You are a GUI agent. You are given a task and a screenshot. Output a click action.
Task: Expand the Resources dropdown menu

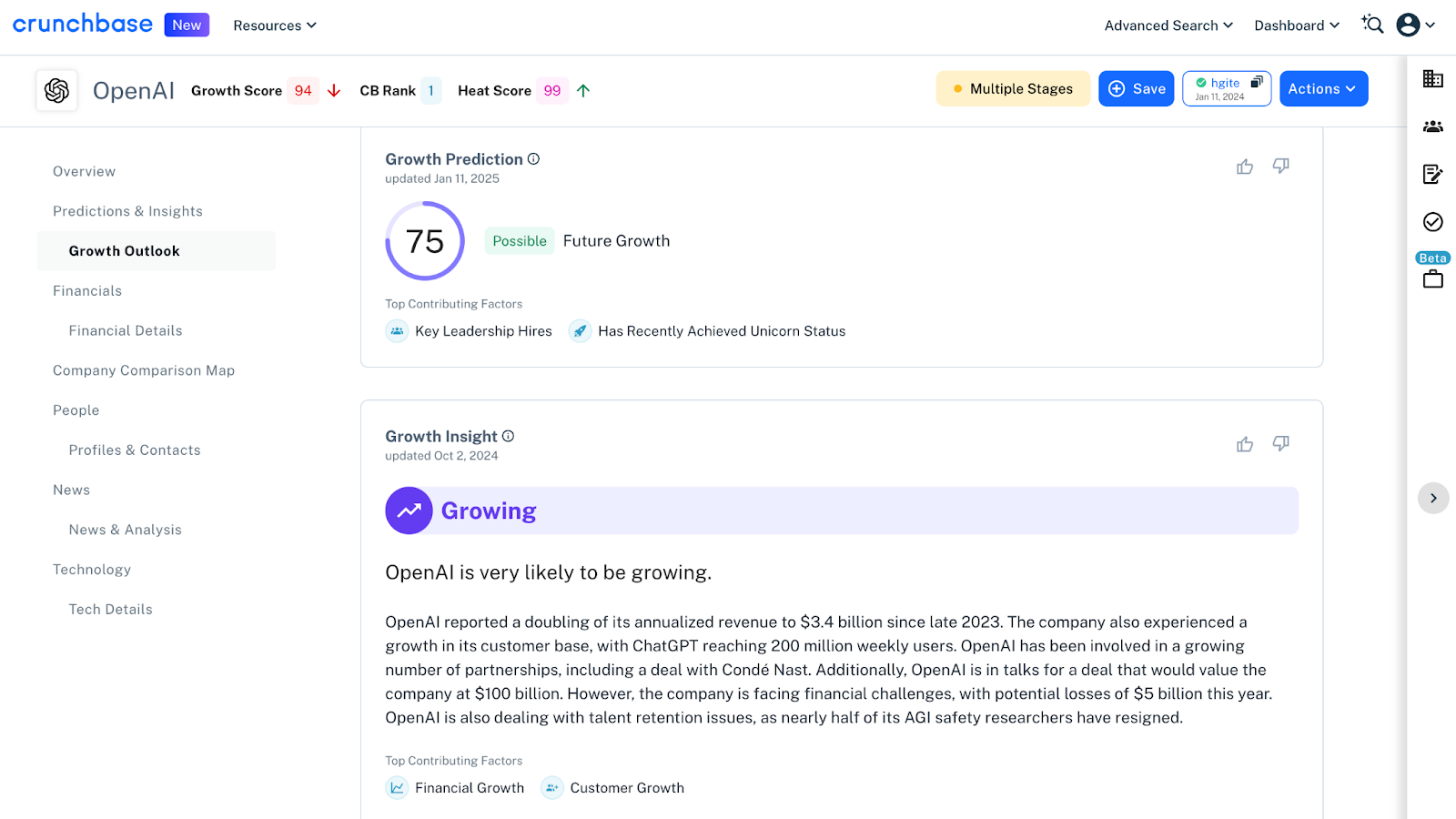coord(275,25)
